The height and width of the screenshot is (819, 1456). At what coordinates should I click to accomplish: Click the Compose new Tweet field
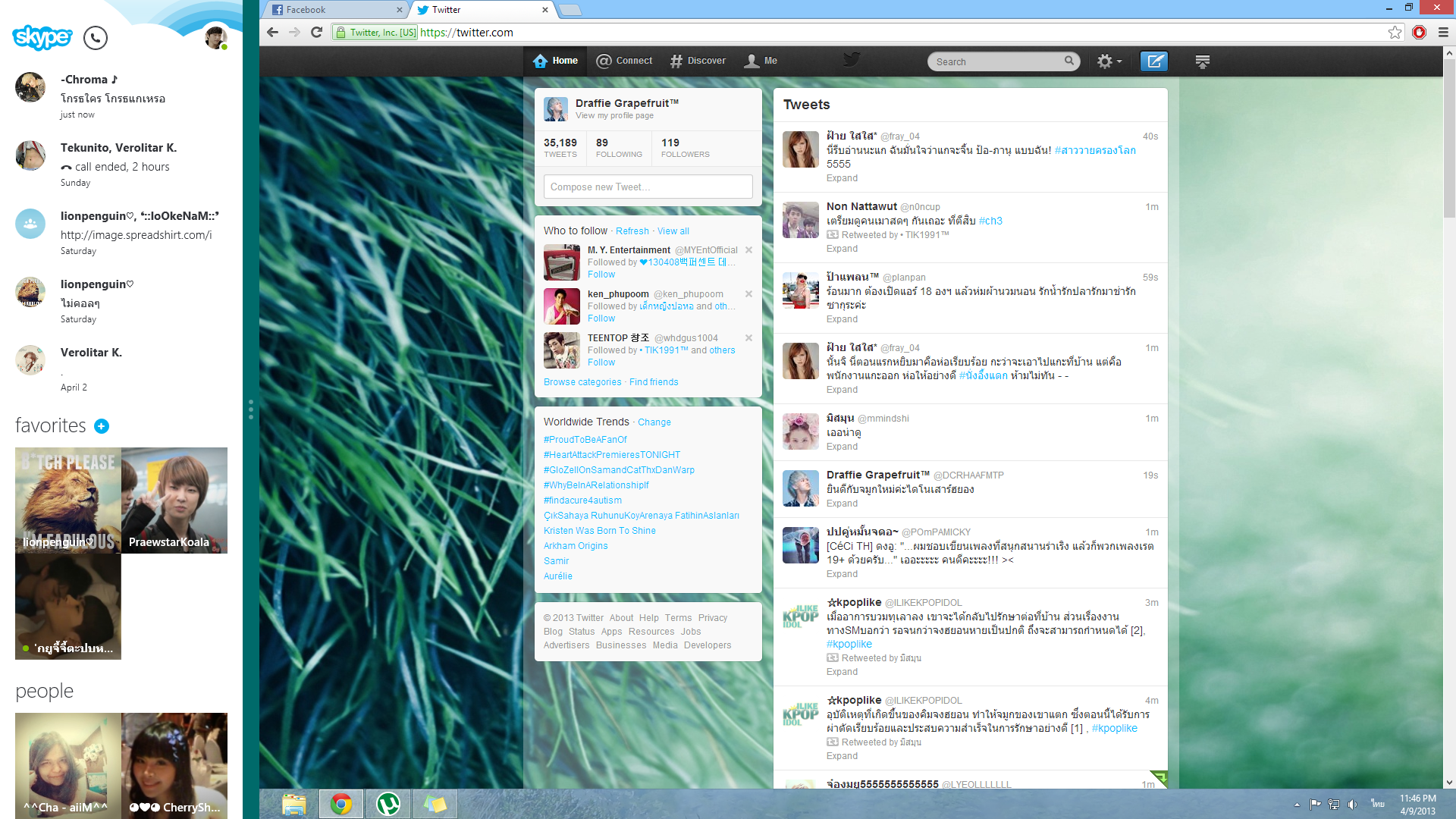tap(648, 187)
